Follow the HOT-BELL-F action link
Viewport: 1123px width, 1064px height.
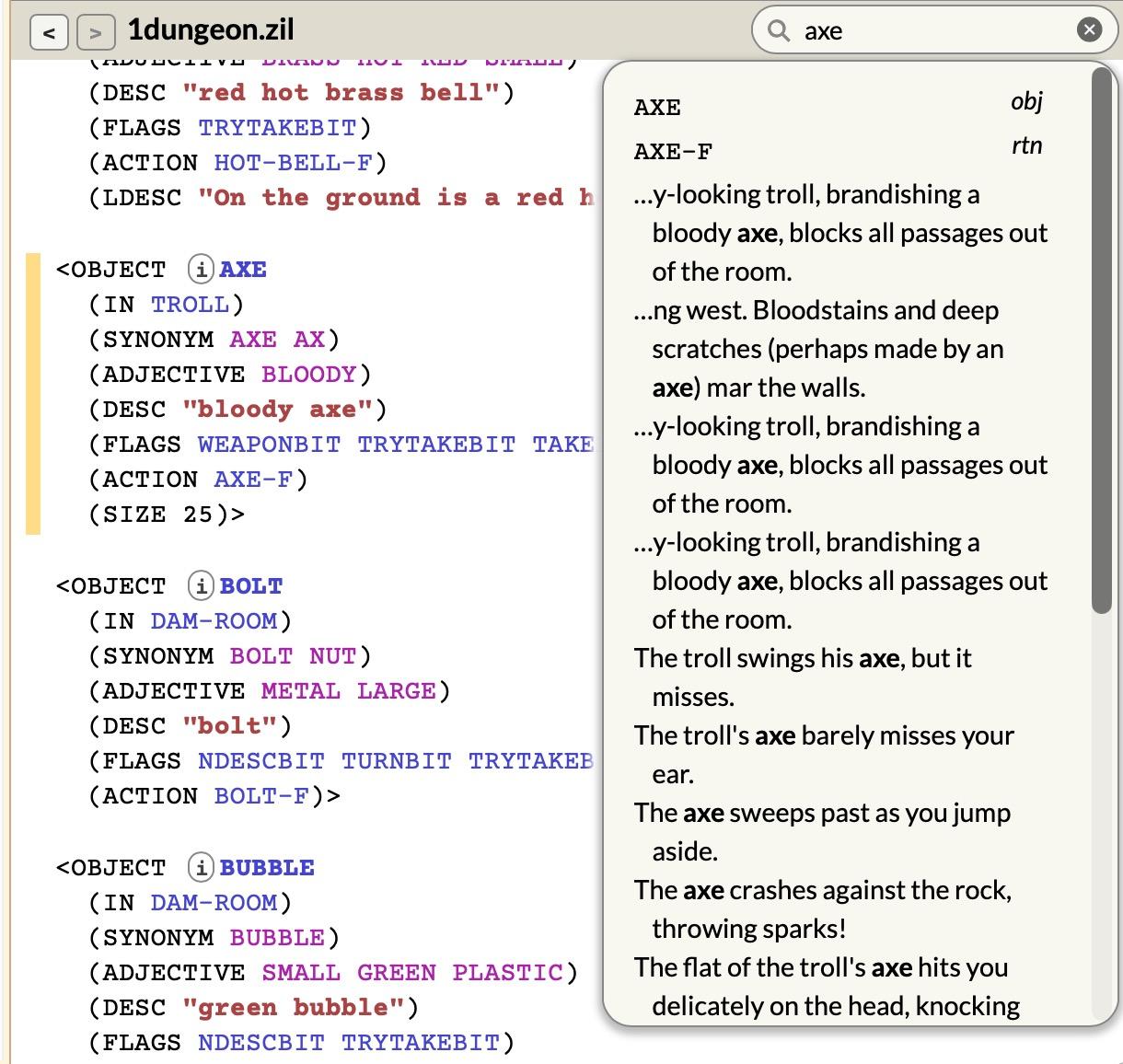pyautogui.click(x=293, y=163)
